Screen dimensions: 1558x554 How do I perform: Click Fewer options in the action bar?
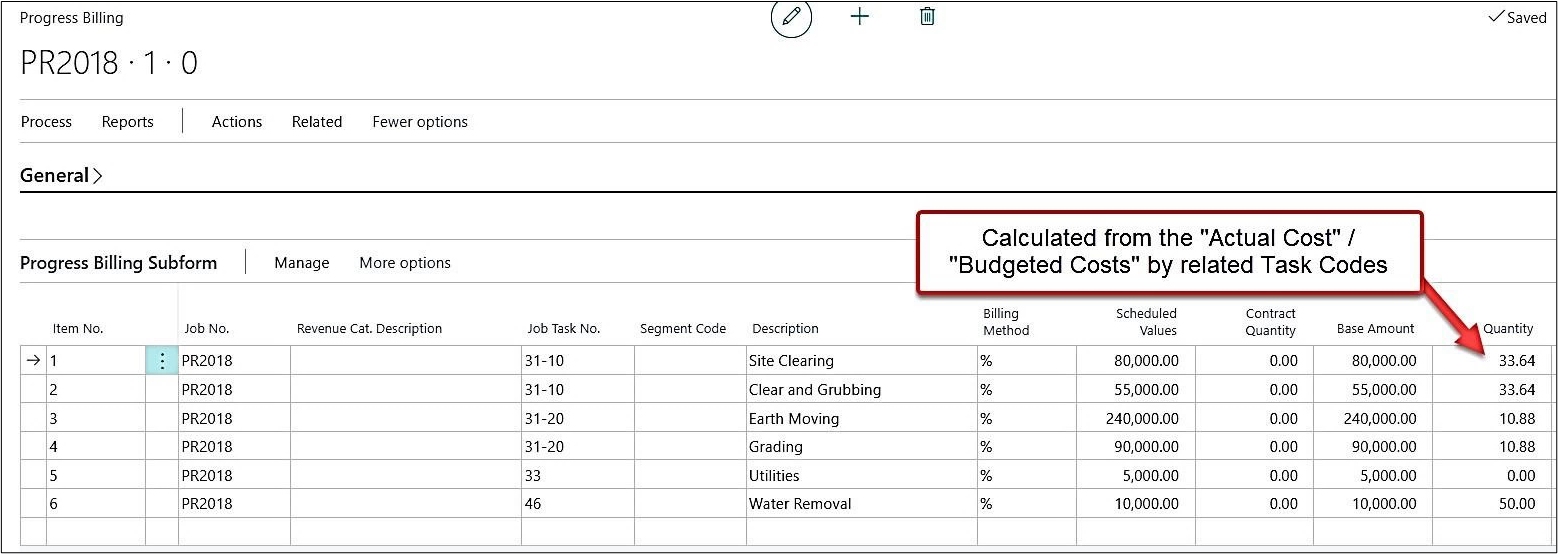click(420, 122)
